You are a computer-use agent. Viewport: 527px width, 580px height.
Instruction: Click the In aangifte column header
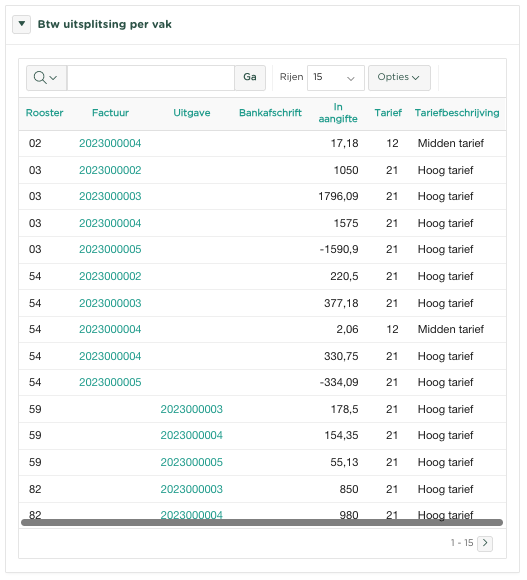point(338,113)
